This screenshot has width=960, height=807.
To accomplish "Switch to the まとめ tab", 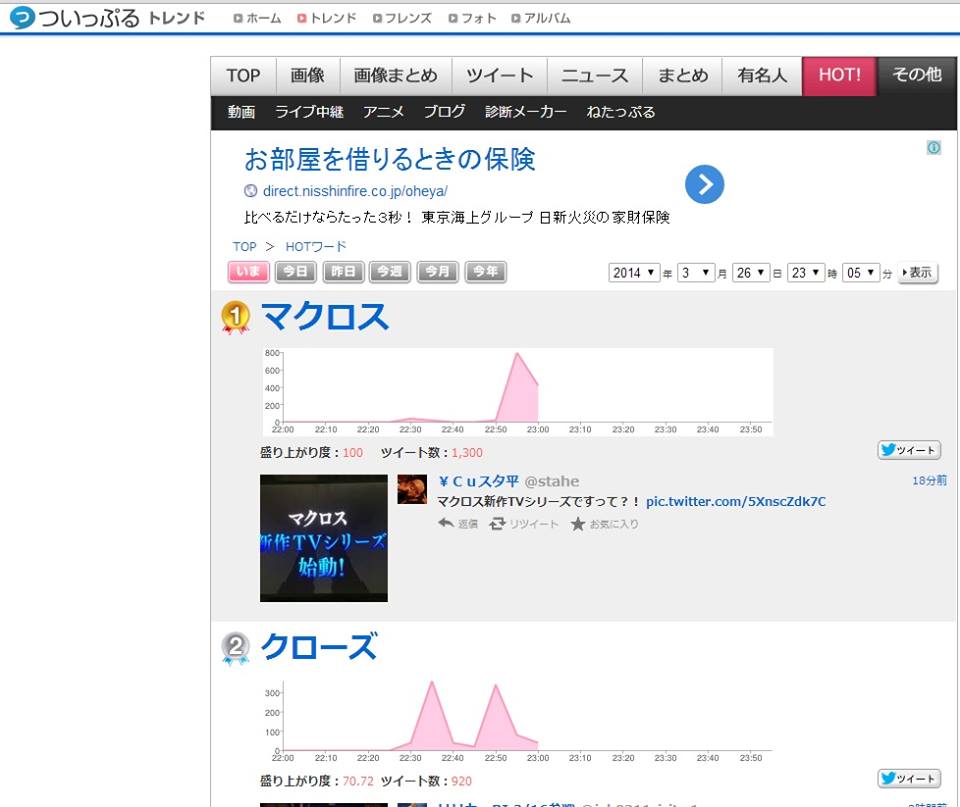I will click(682, 76).
